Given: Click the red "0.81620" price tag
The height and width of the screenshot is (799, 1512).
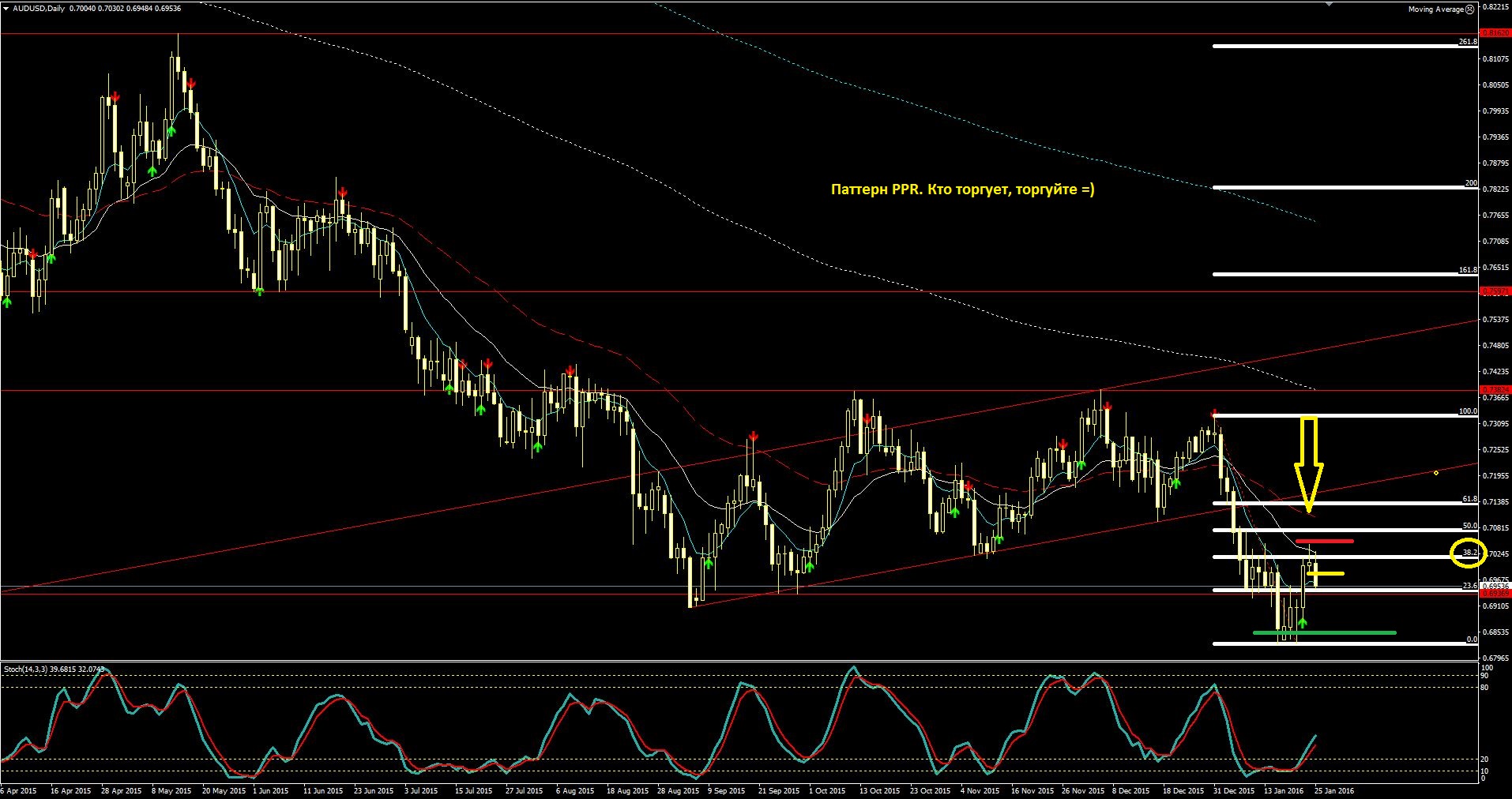Looking at the screenshot, I should pyautogui.click(x=1495, y=33).
